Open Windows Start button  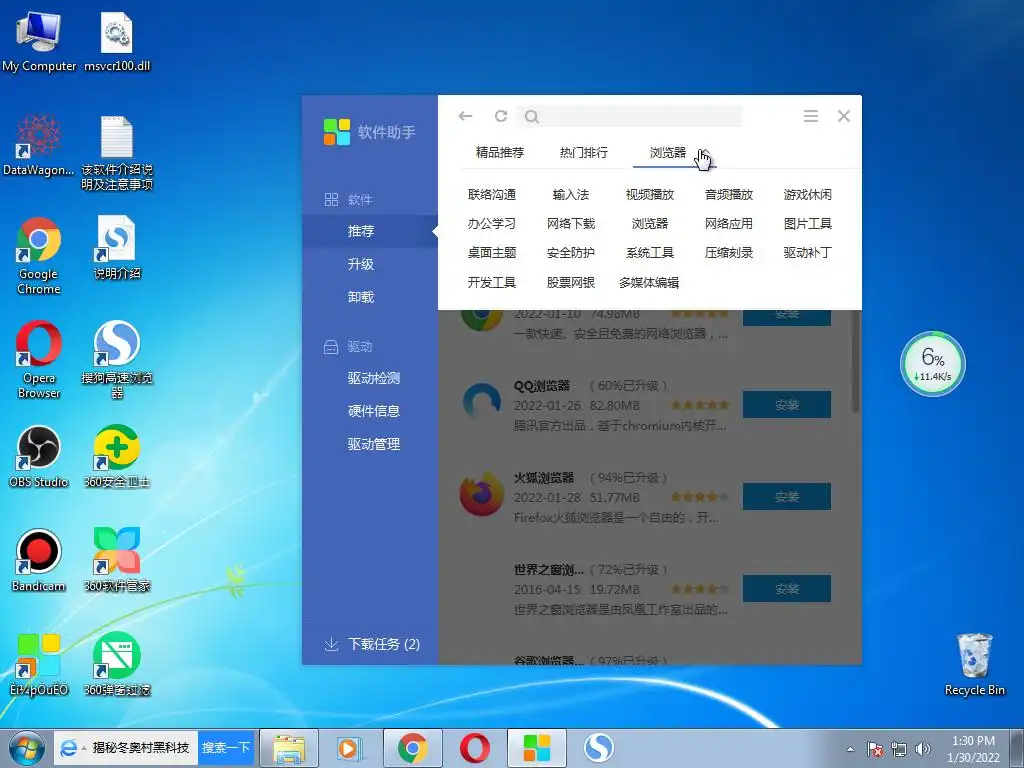26,748
